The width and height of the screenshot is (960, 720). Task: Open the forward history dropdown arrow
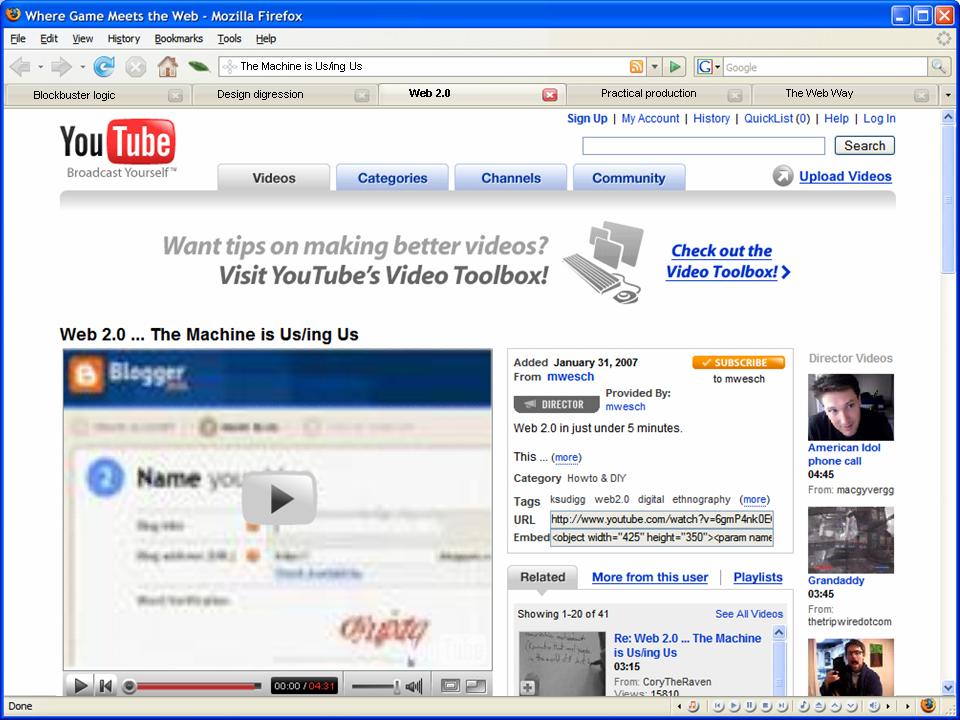[x=82, y=66]
